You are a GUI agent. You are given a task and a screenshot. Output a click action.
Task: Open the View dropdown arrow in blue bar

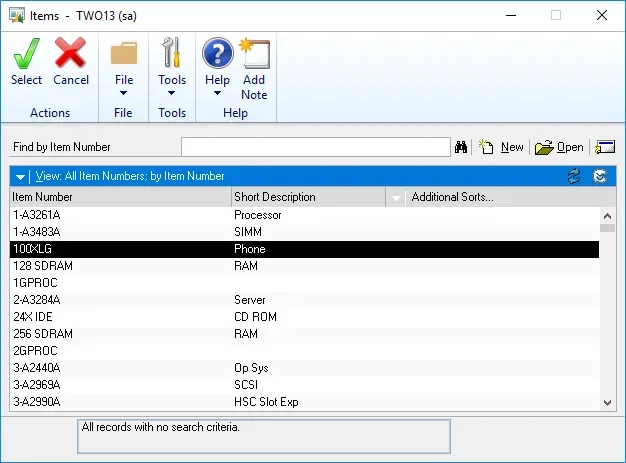coord(20,176)
